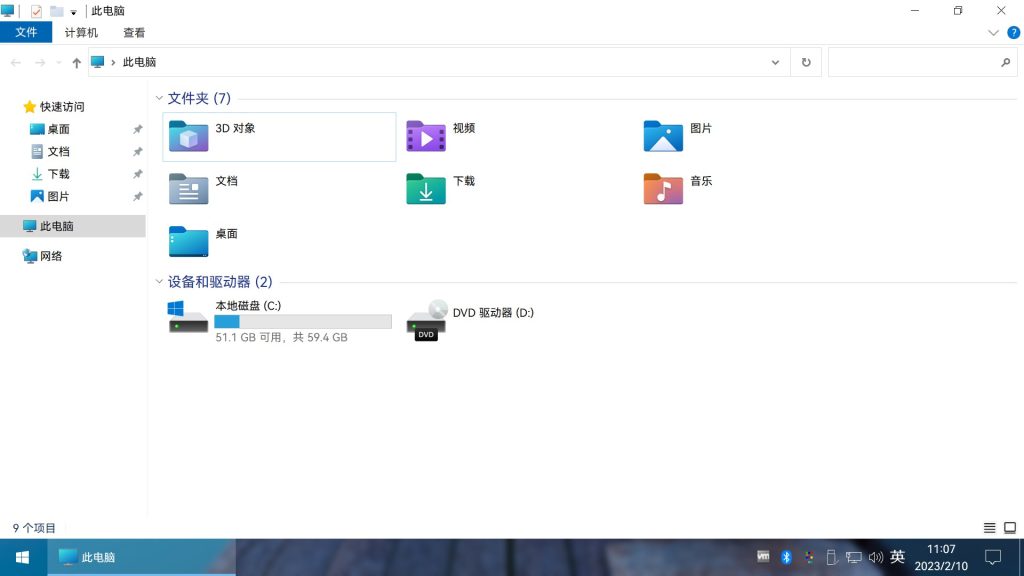This screenshot has width=1024, height=576.
Task: Create a new folder via quick access toolbar icon
Action: [x=56, y=10]
